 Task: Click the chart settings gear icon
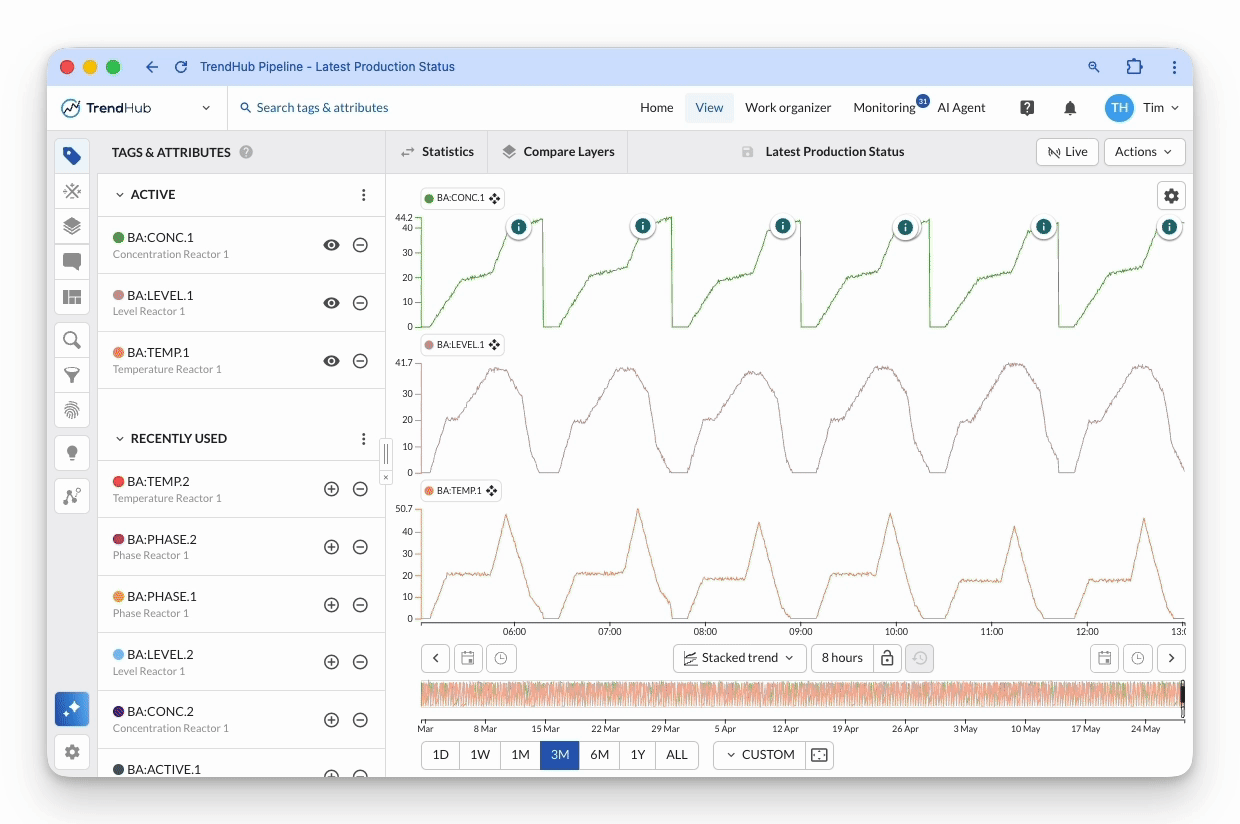1171,196
